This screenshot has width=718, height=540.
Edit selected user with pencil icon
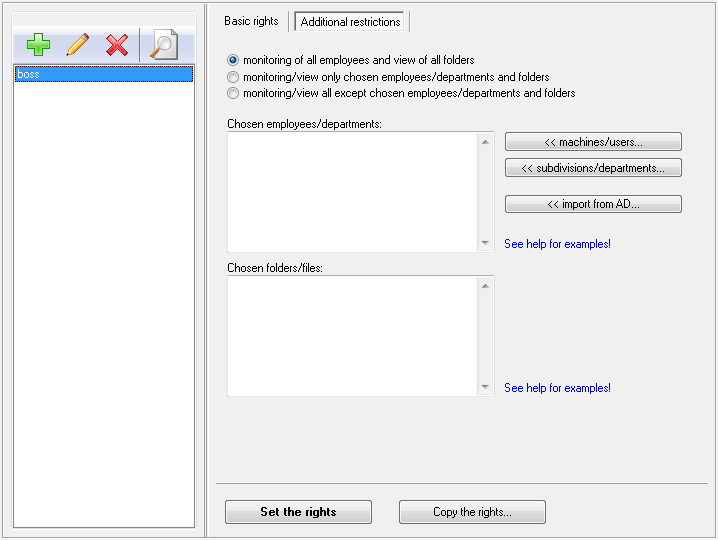78,45
